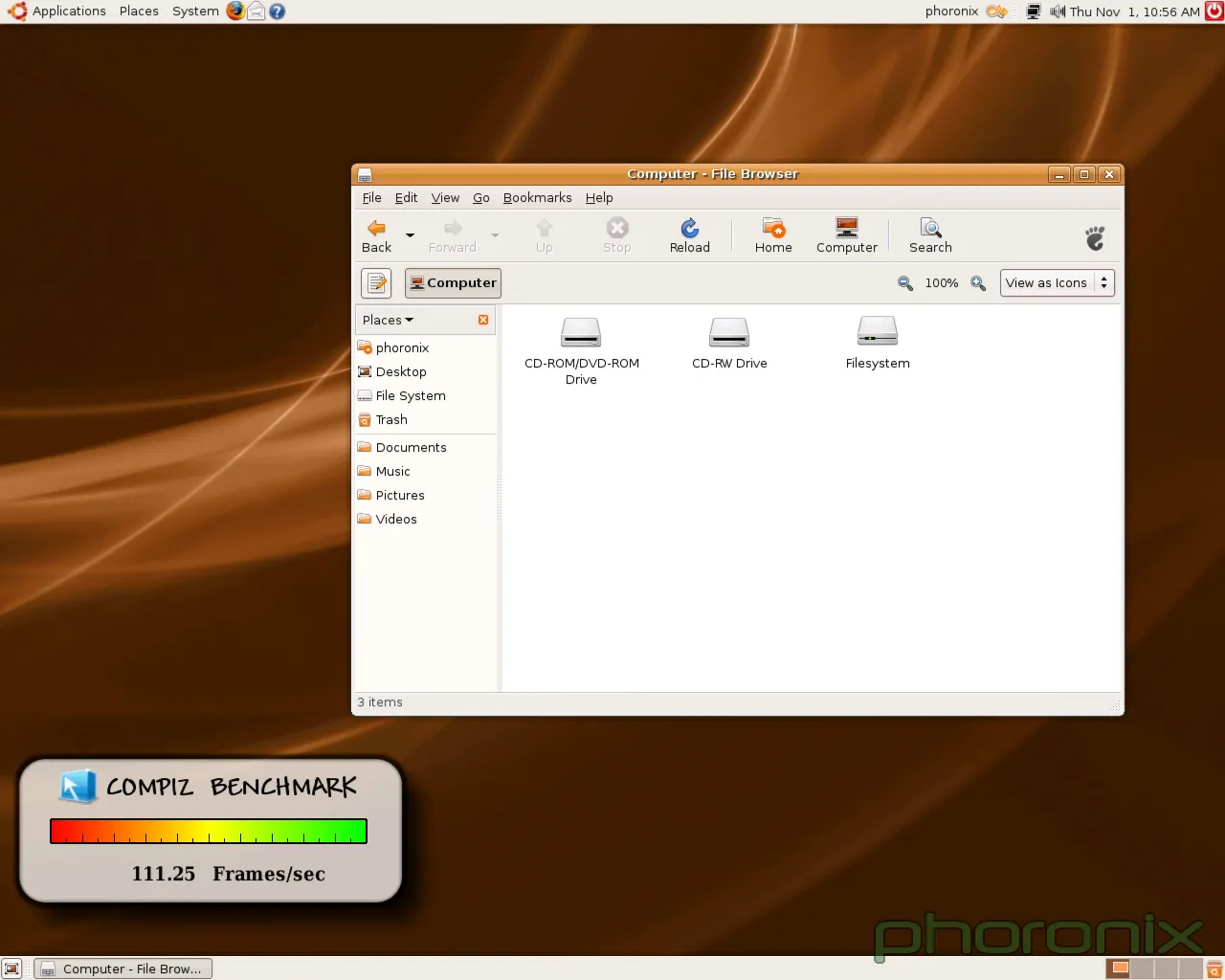Toggle text-based location entry button
The image size is (1225, 980).
(x=377, y=283)
